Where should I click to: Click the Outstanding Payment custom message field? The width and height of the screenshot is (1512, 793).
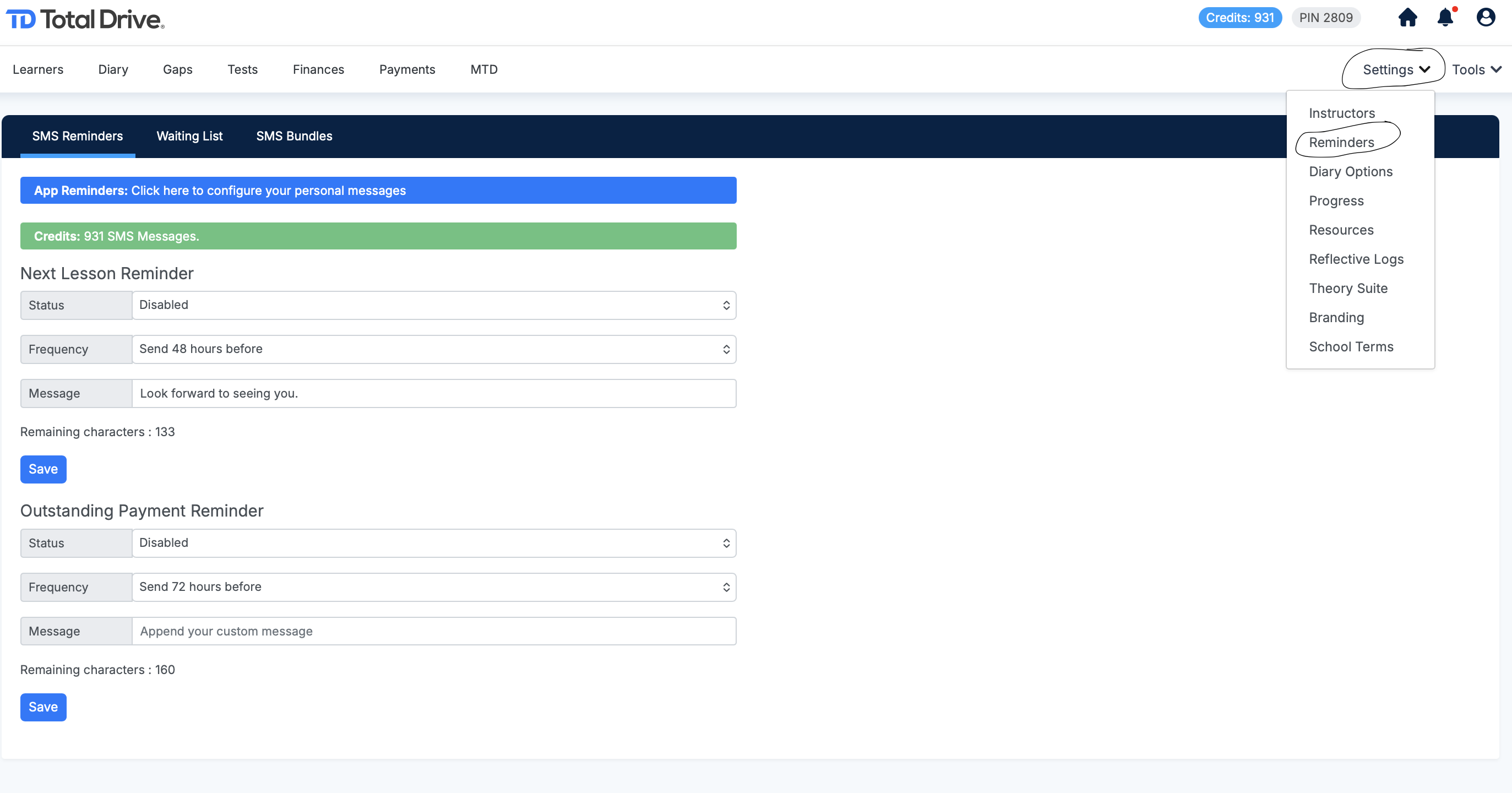(434, 631)
